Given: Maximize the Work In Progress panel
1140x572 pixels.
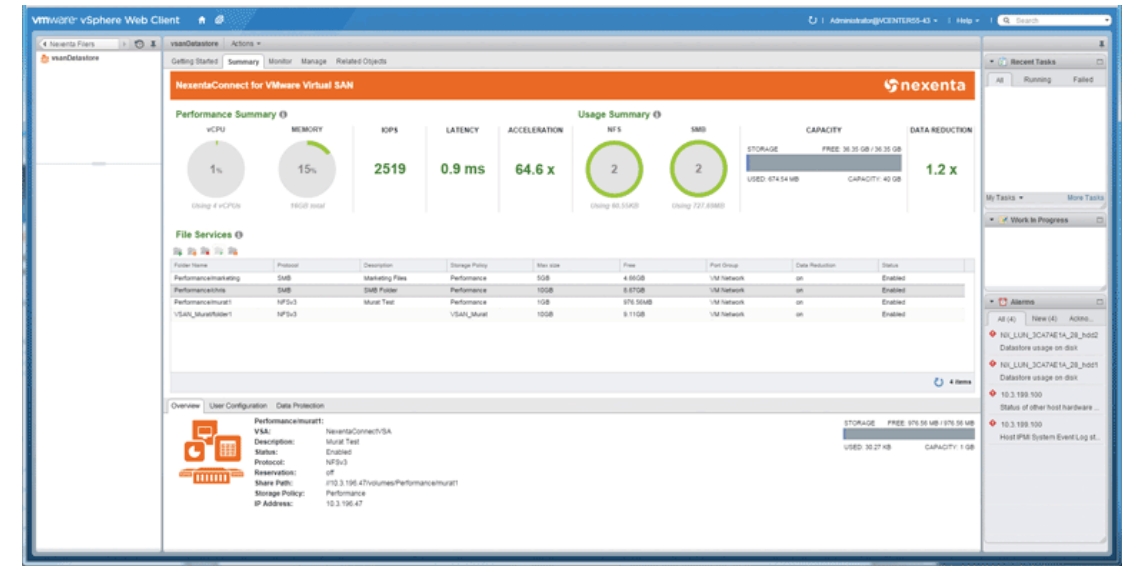Looking at the screenshot, I should 1099,219.
